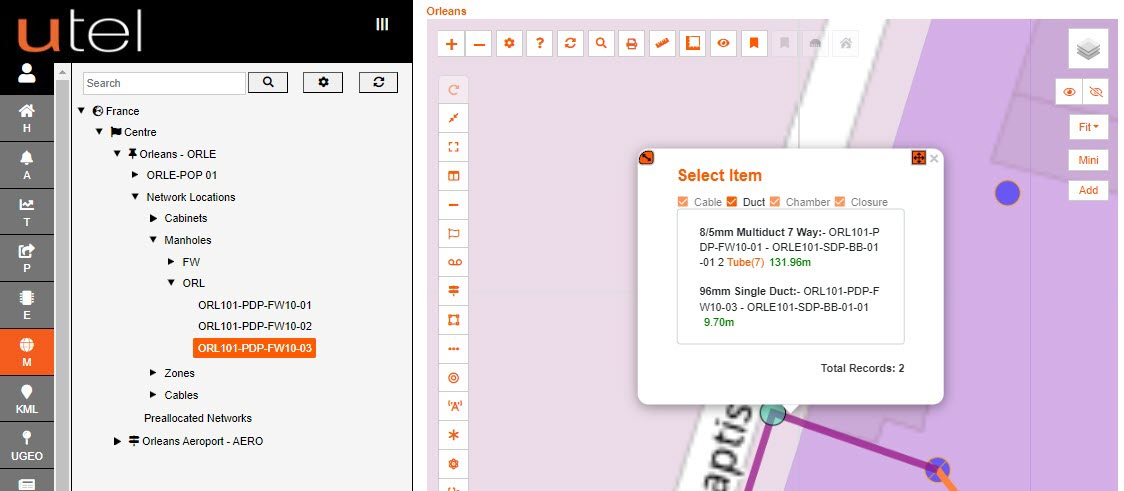Toggle the Chamber checkbox

coord(775,202)
